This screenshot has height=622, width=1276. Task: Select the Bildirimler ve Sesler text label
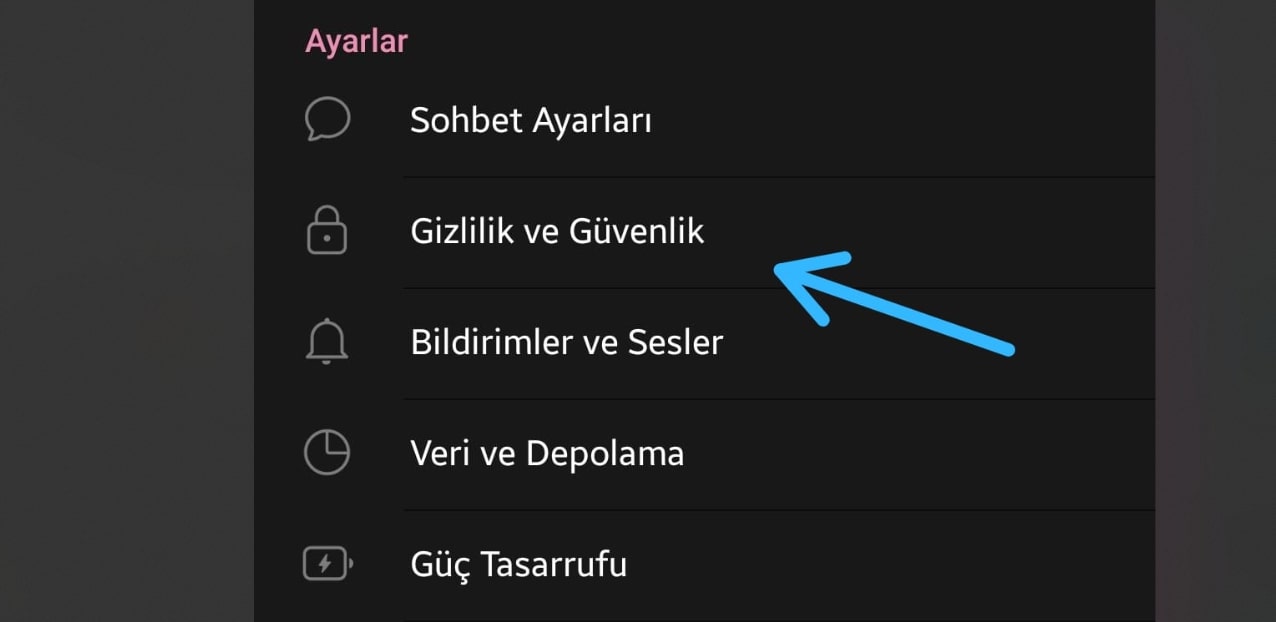click(566, 341)
